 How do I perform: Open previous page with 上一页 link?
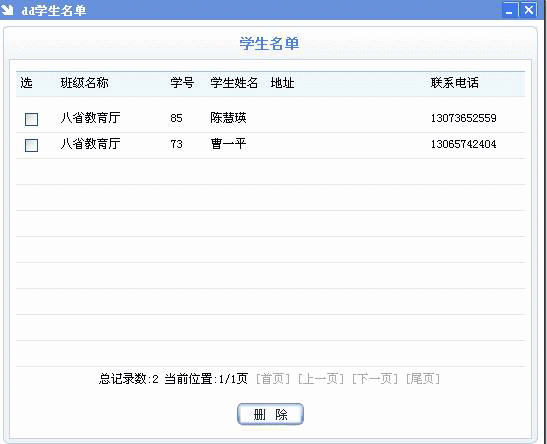click(321, 379)
